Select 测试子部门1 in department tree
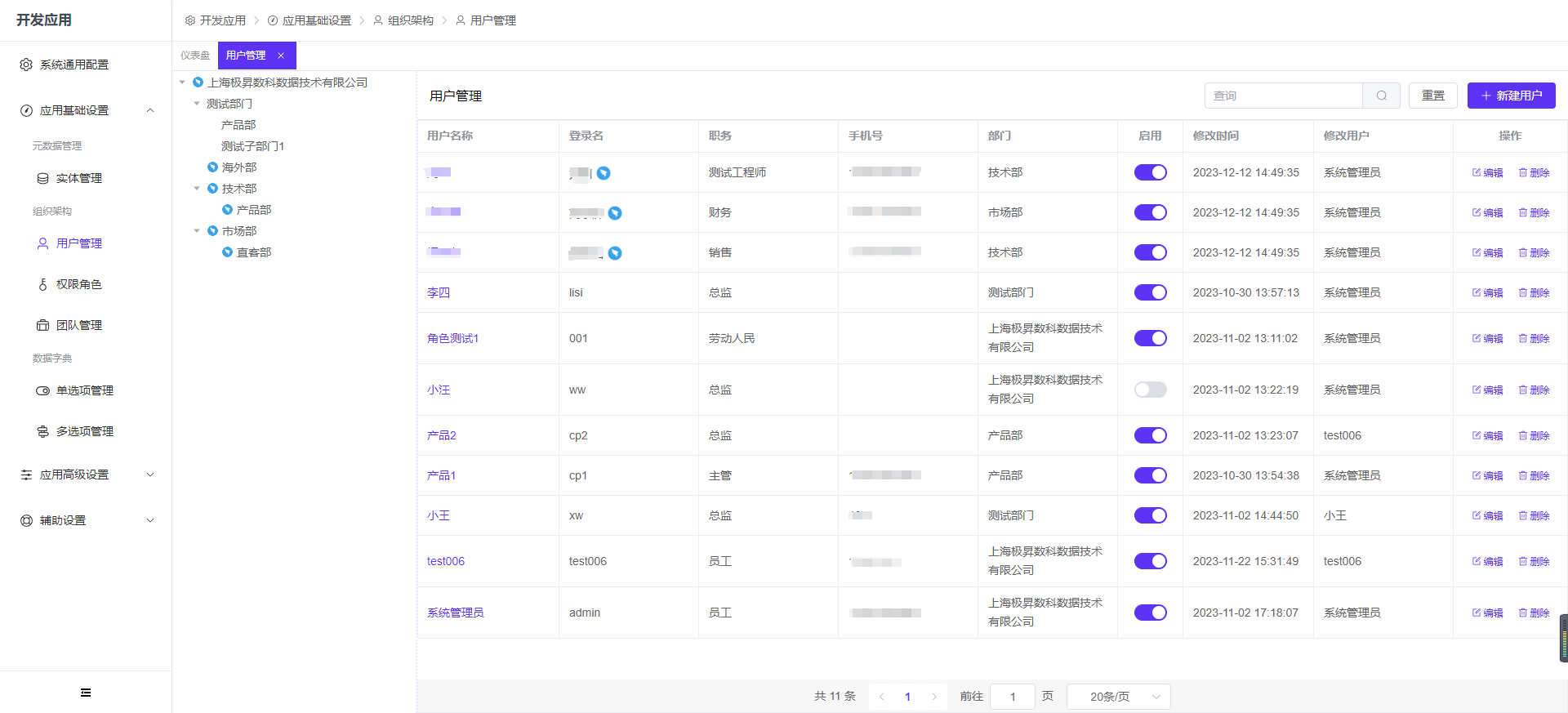This screenshot has height=713, width=1568. click(252, 146)
